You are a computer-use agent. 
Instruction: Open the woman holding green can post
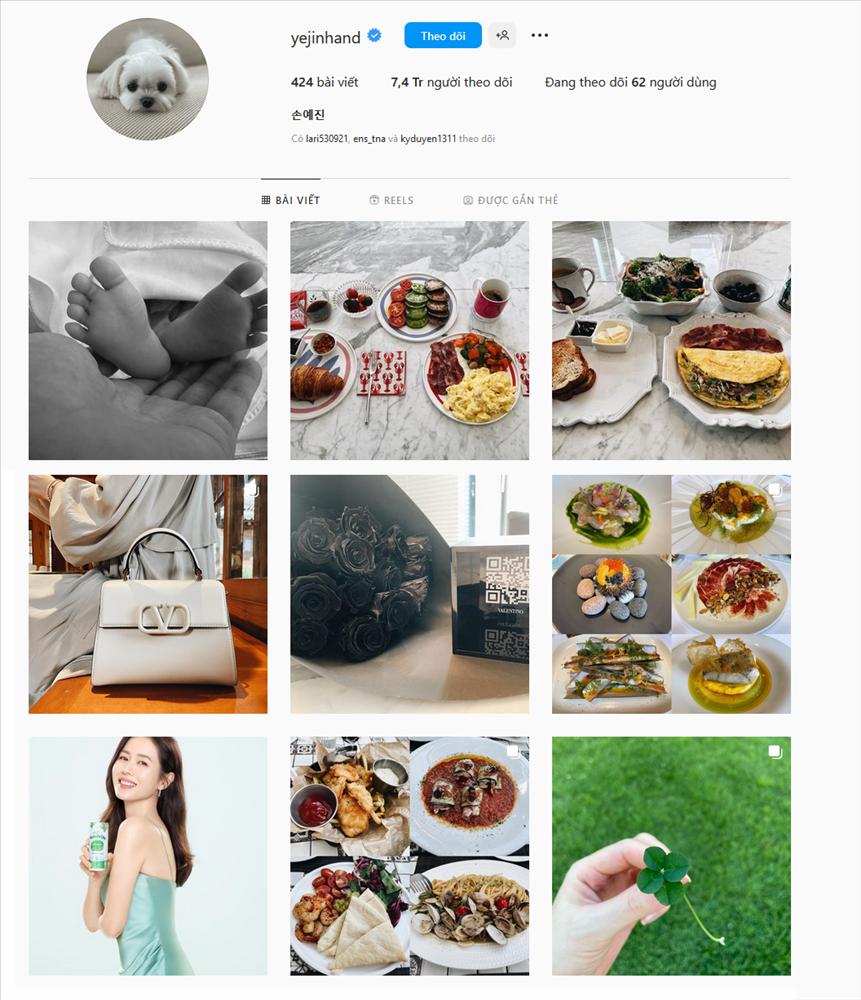click(148, 856)
